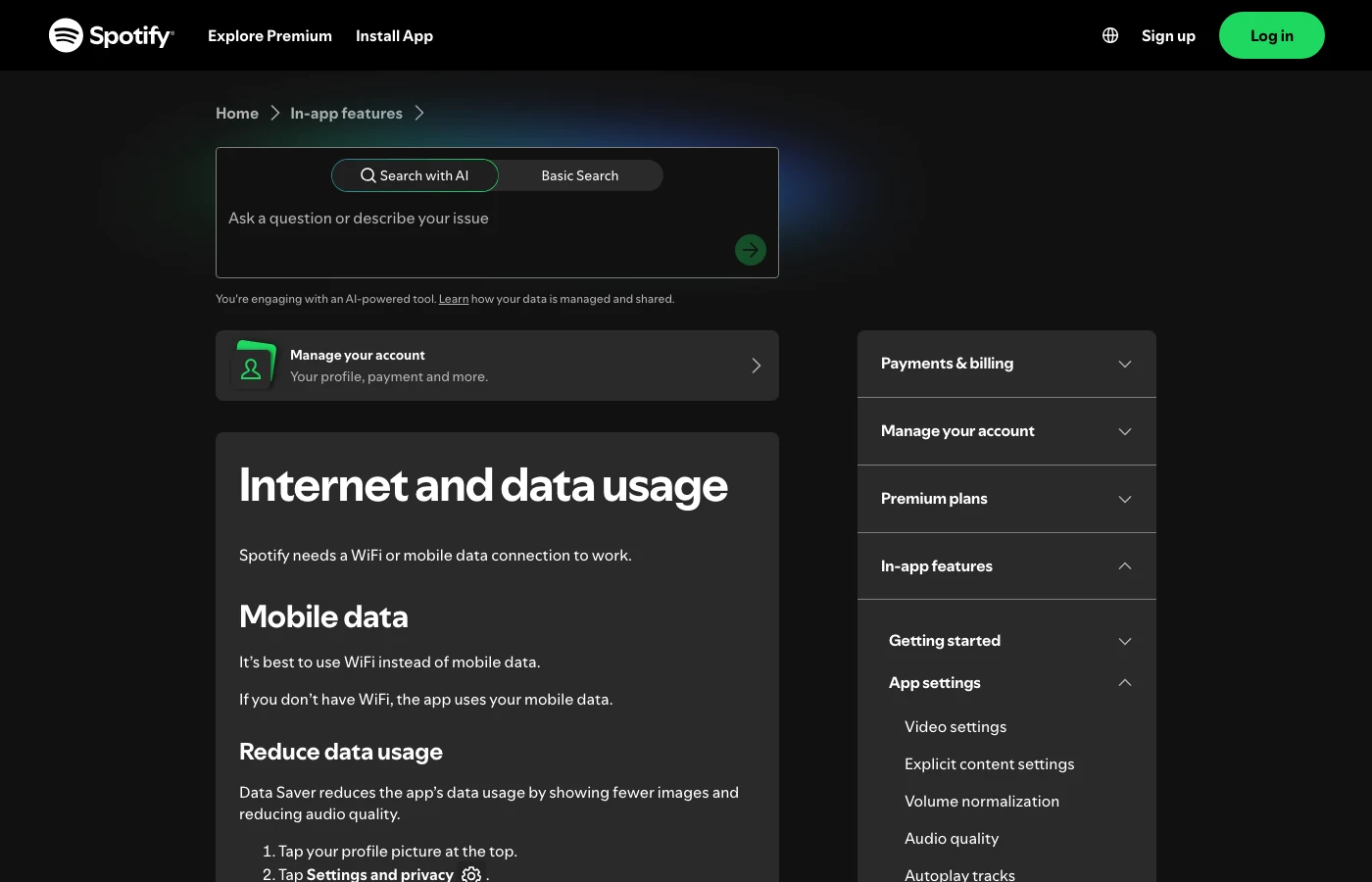Switch to Basic Search
This screenshot has height=882, width=1372.
pos(580,175)
